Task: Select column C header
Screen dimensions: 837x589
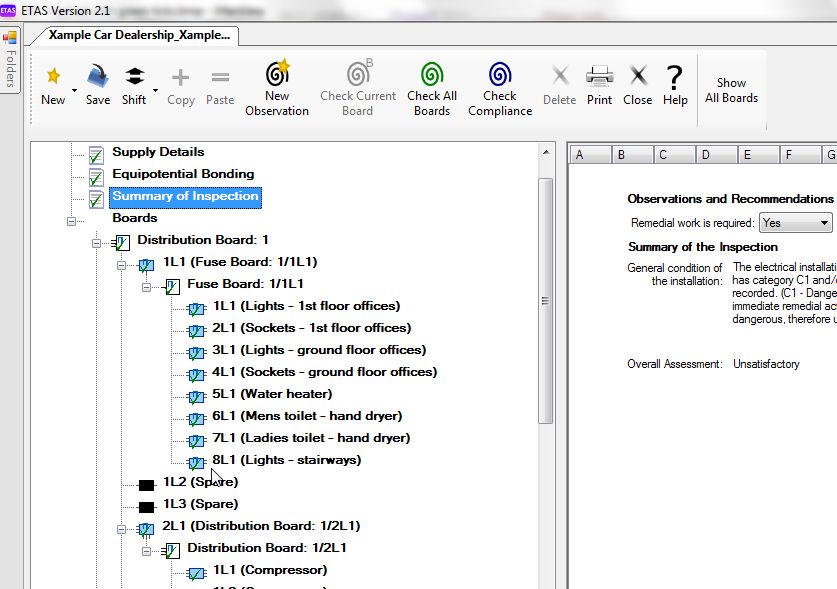Action: pyautogui.click(x=675, y=155)
